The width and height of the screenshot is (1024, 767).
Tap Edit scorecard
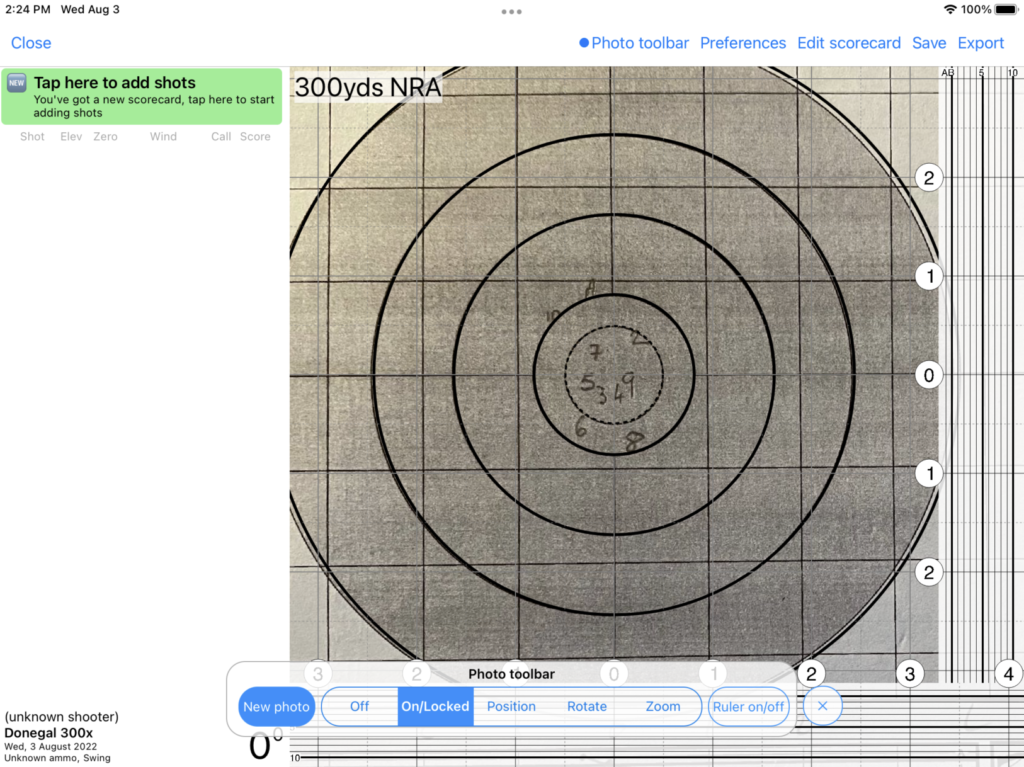[848, 43]
